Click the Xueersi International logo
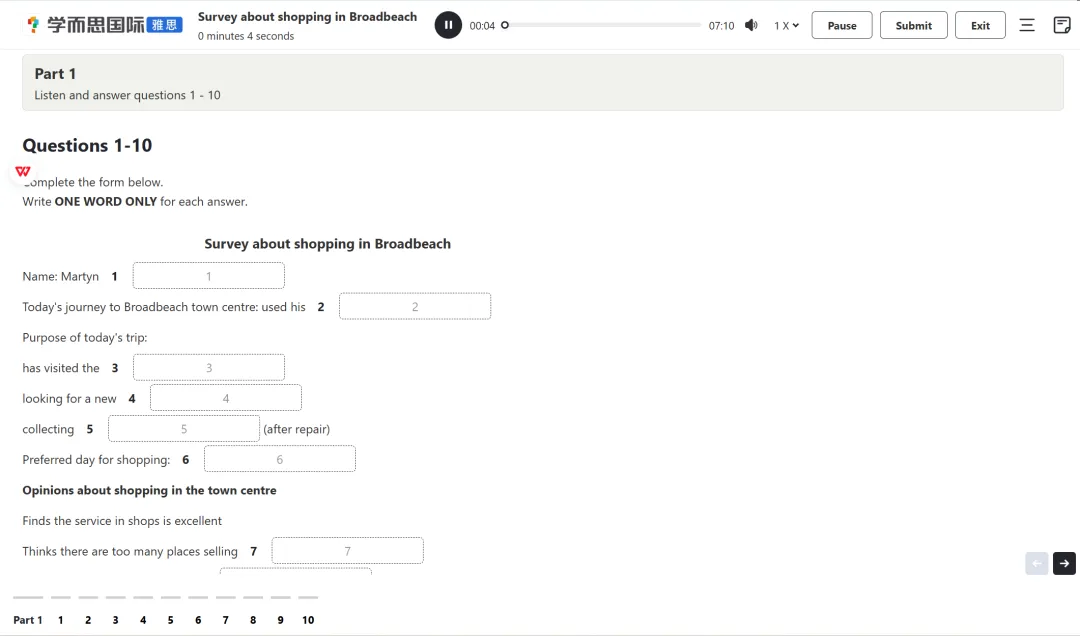 (x=104, y=25)
